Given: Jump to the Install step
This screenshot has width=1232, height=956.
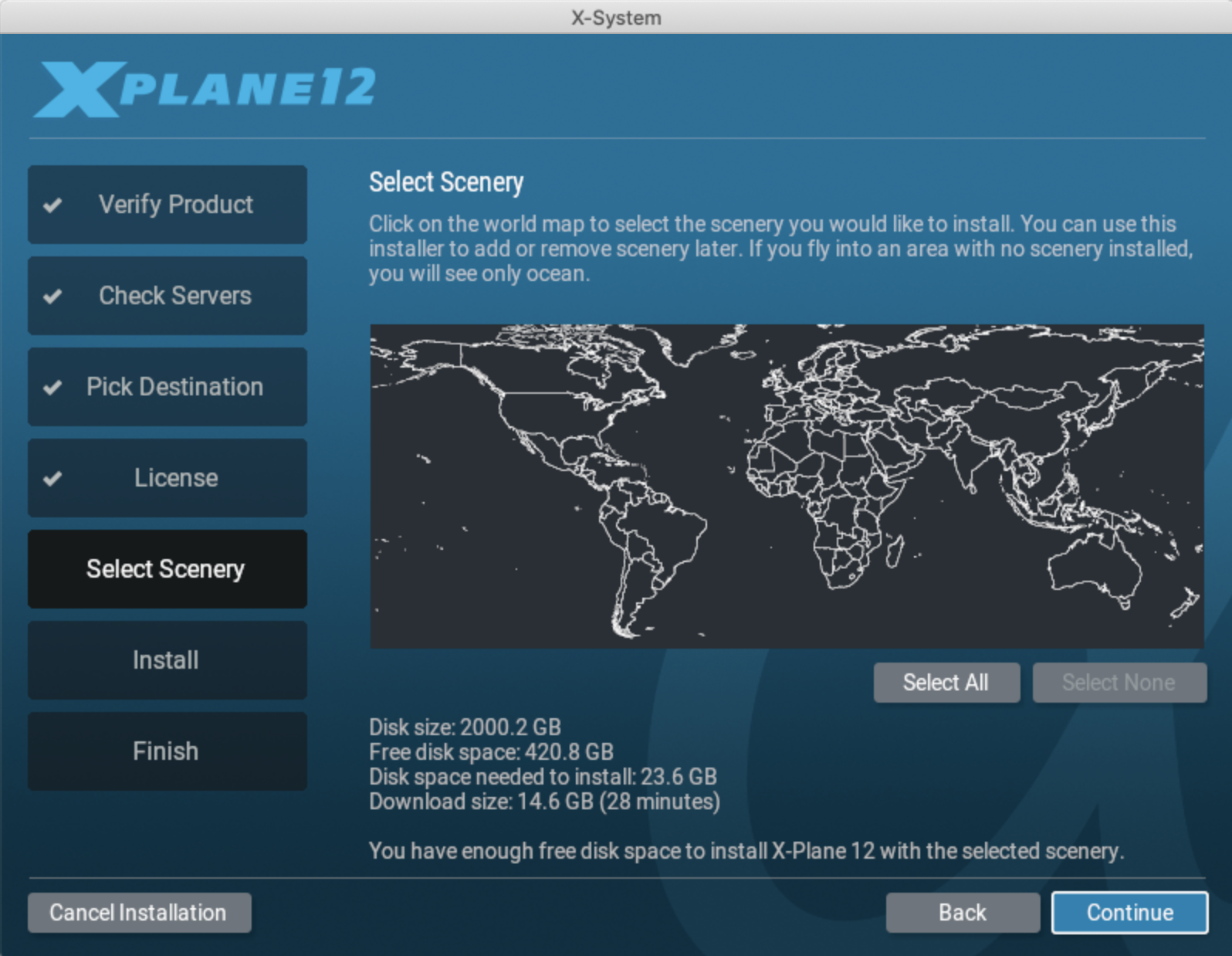Looking at the screenshot, I should (x=168, y=660).
